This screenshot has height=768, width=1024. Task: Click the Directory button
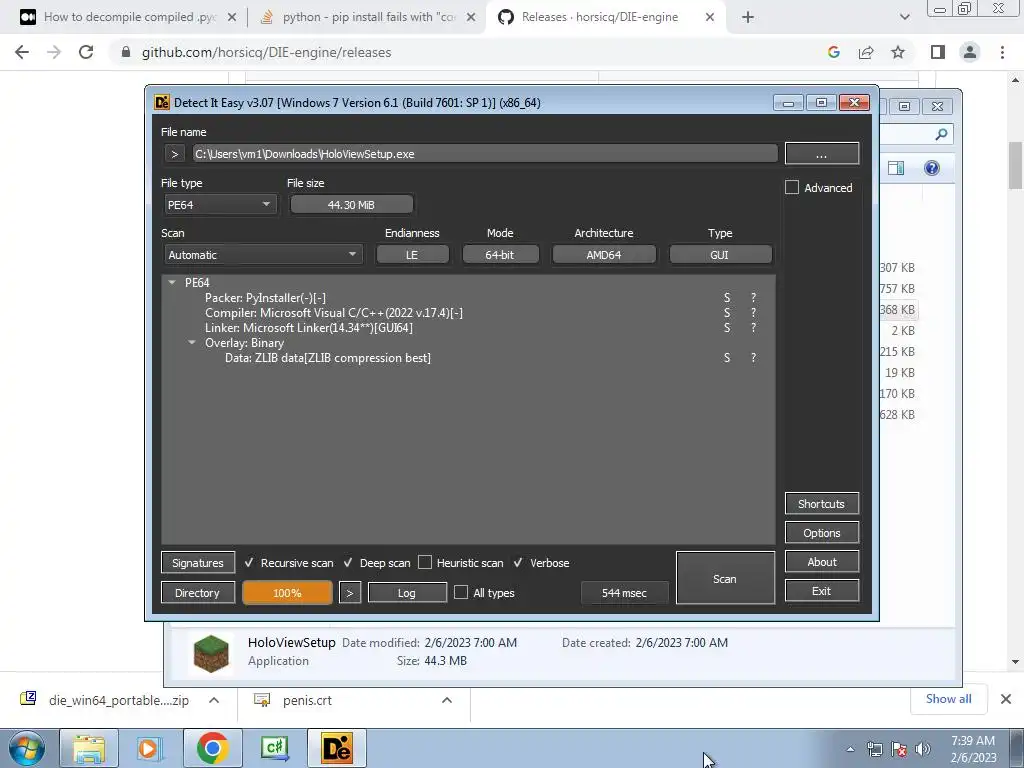(197, 593)
